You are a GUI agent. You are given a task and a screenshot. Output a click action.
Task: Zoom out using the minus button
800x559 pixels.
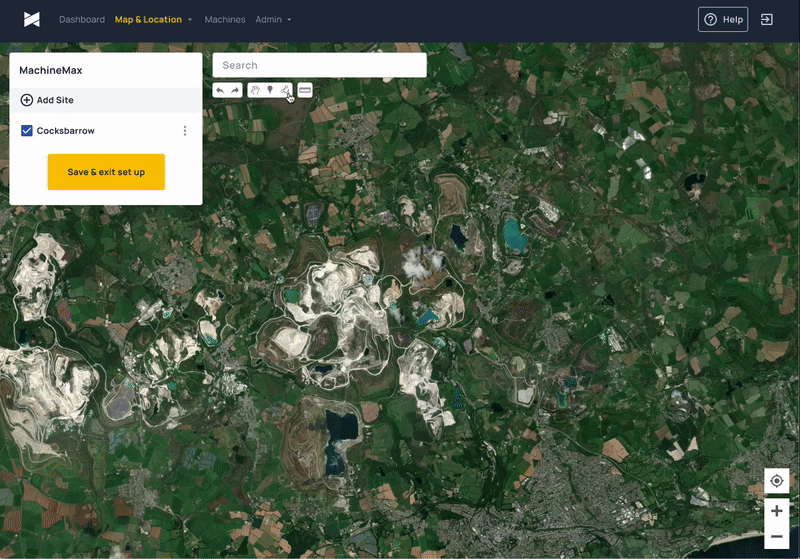click(x=777, y=536)
